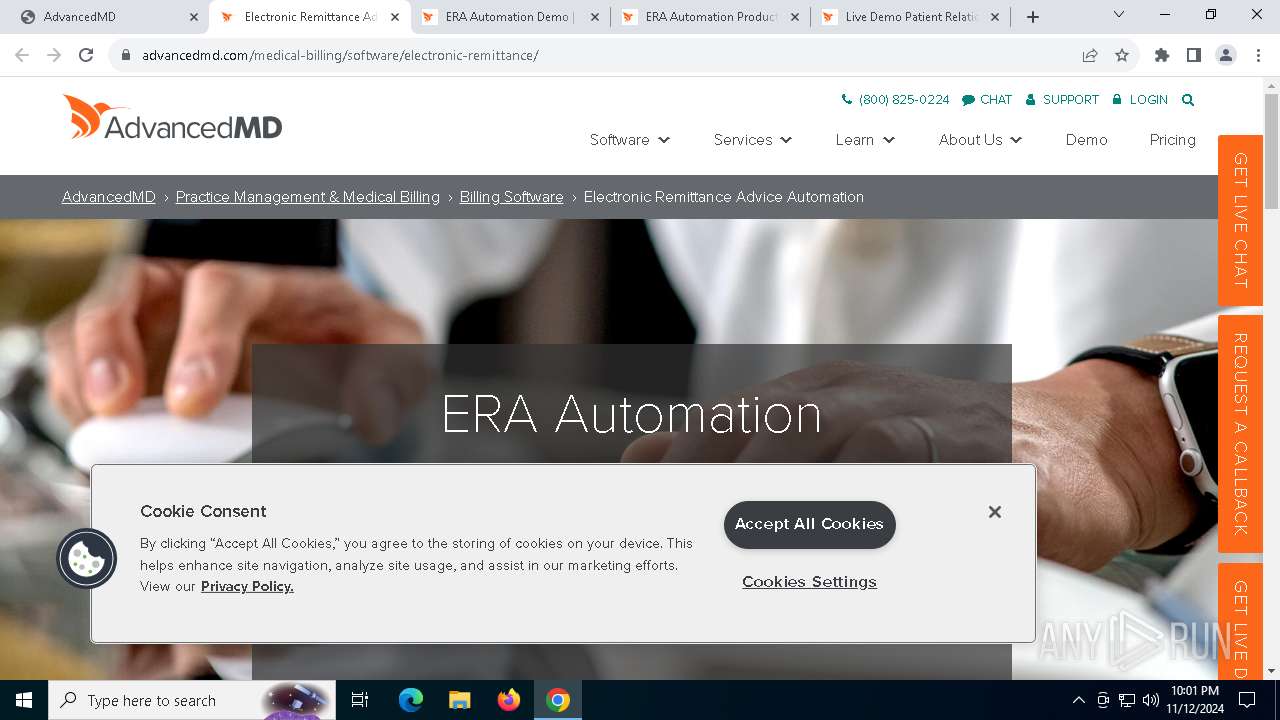Toggle the Chrome side panel icon
Image resolution: width=1280 pixels, height=720 pixels.
click(1194, 55)
